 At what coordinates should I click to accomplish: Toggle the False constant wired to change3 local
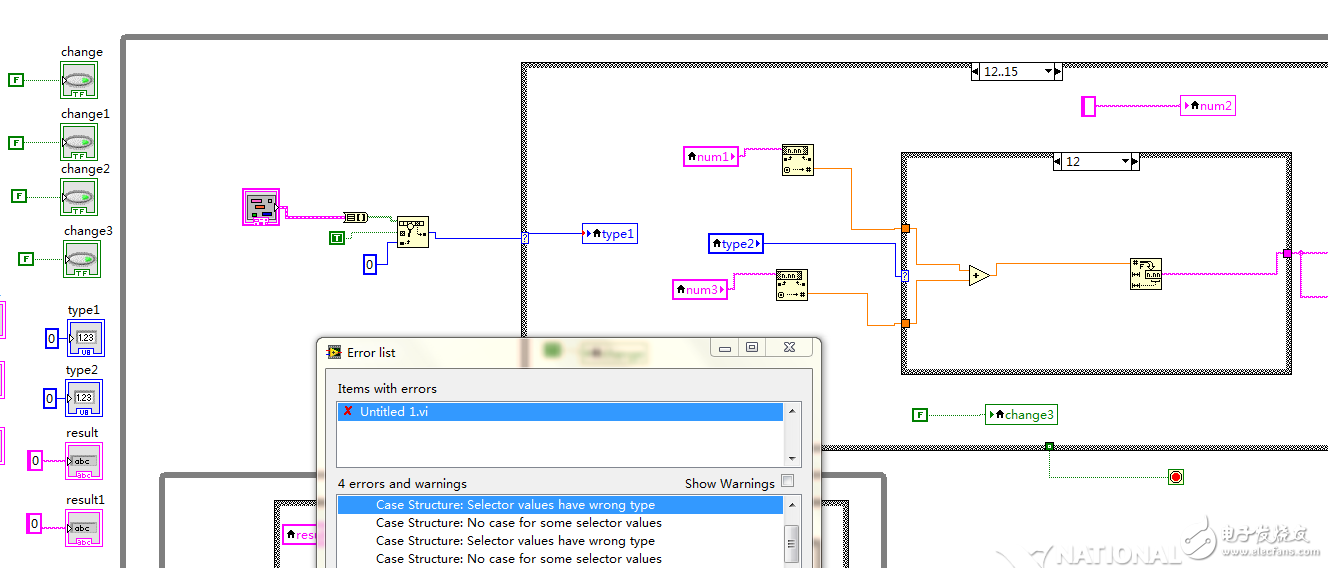920,414
